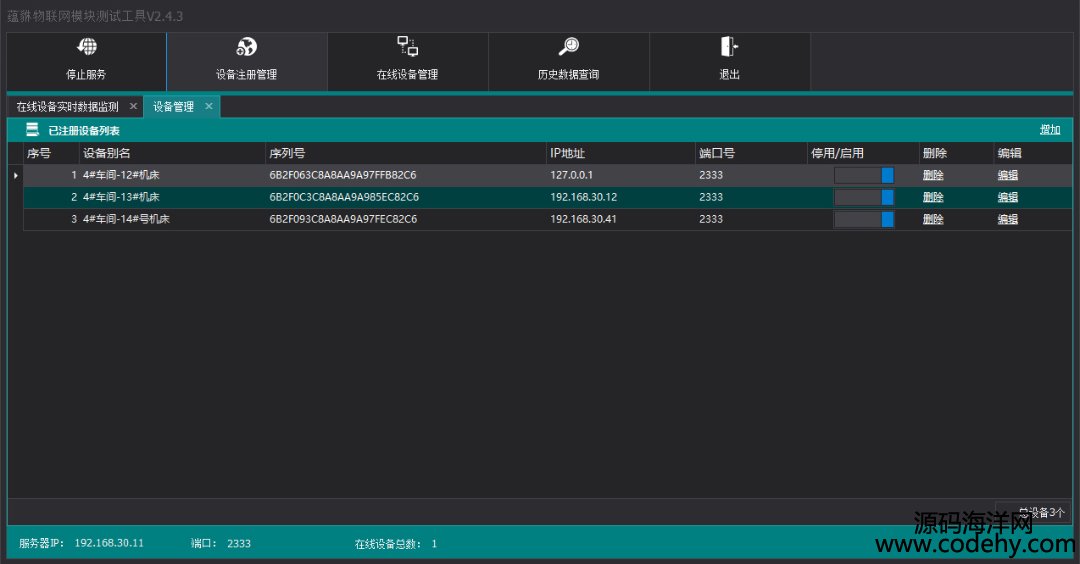Open 设备注册管理 toolbar icon

247,47
